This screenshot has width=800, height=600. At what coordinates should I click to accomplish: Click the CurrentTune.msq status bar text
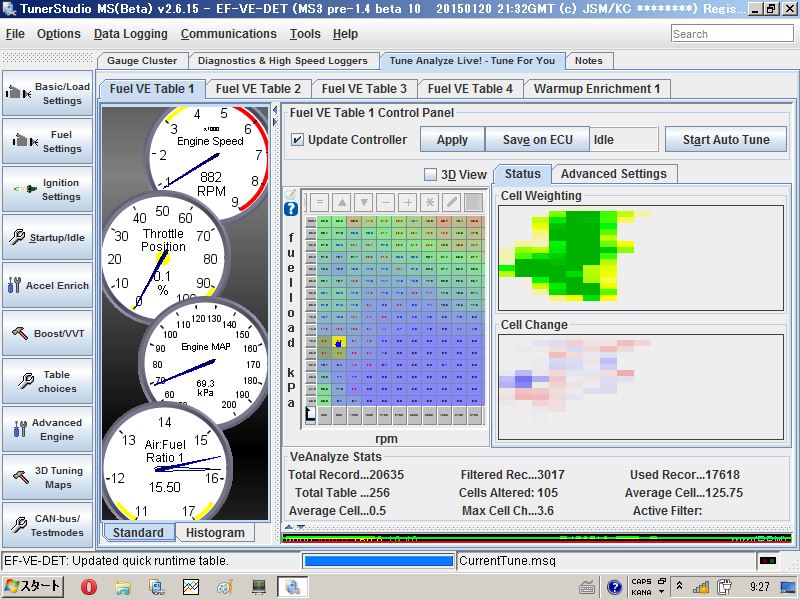tap(507, 561)
